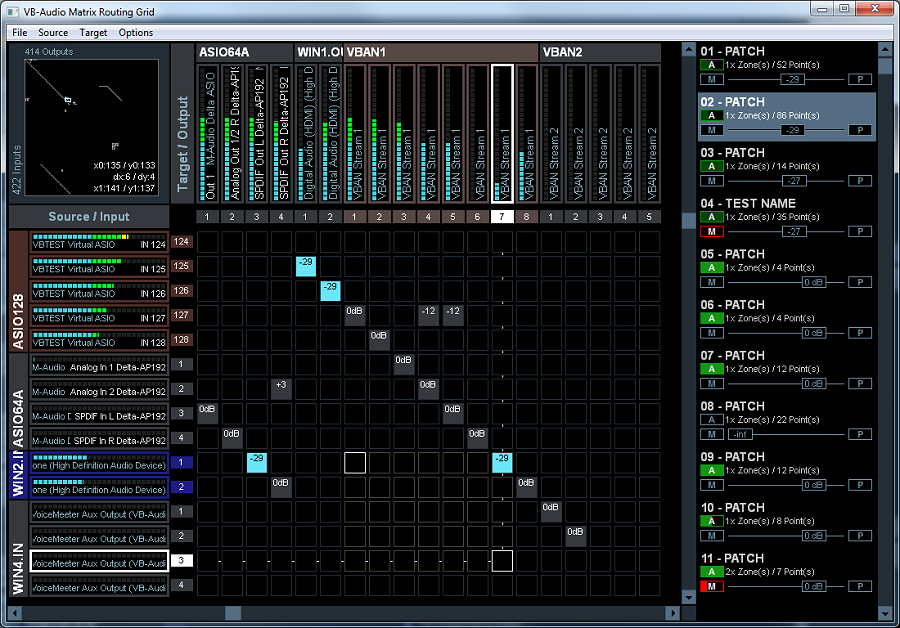Select the 04 - TEST NAME patch title
Image resolution: width=900 pixels, height=628 pixels.
[x=748, y=203]
